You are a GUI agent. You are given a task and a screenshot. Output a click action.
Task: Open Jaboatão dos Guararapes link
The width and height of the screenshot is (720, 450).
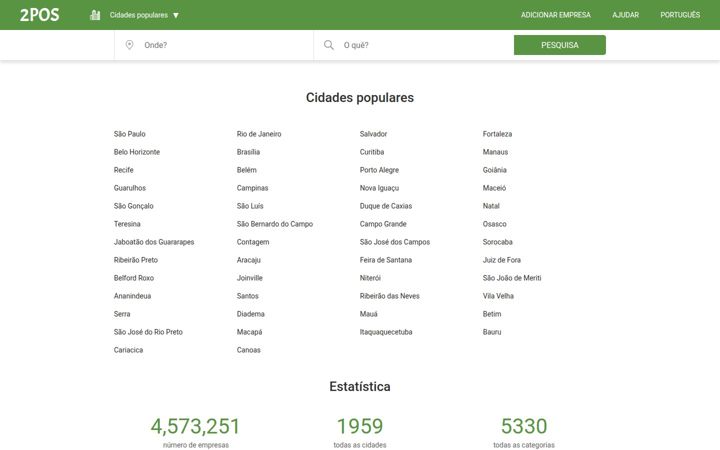click(x=154, y=242)
